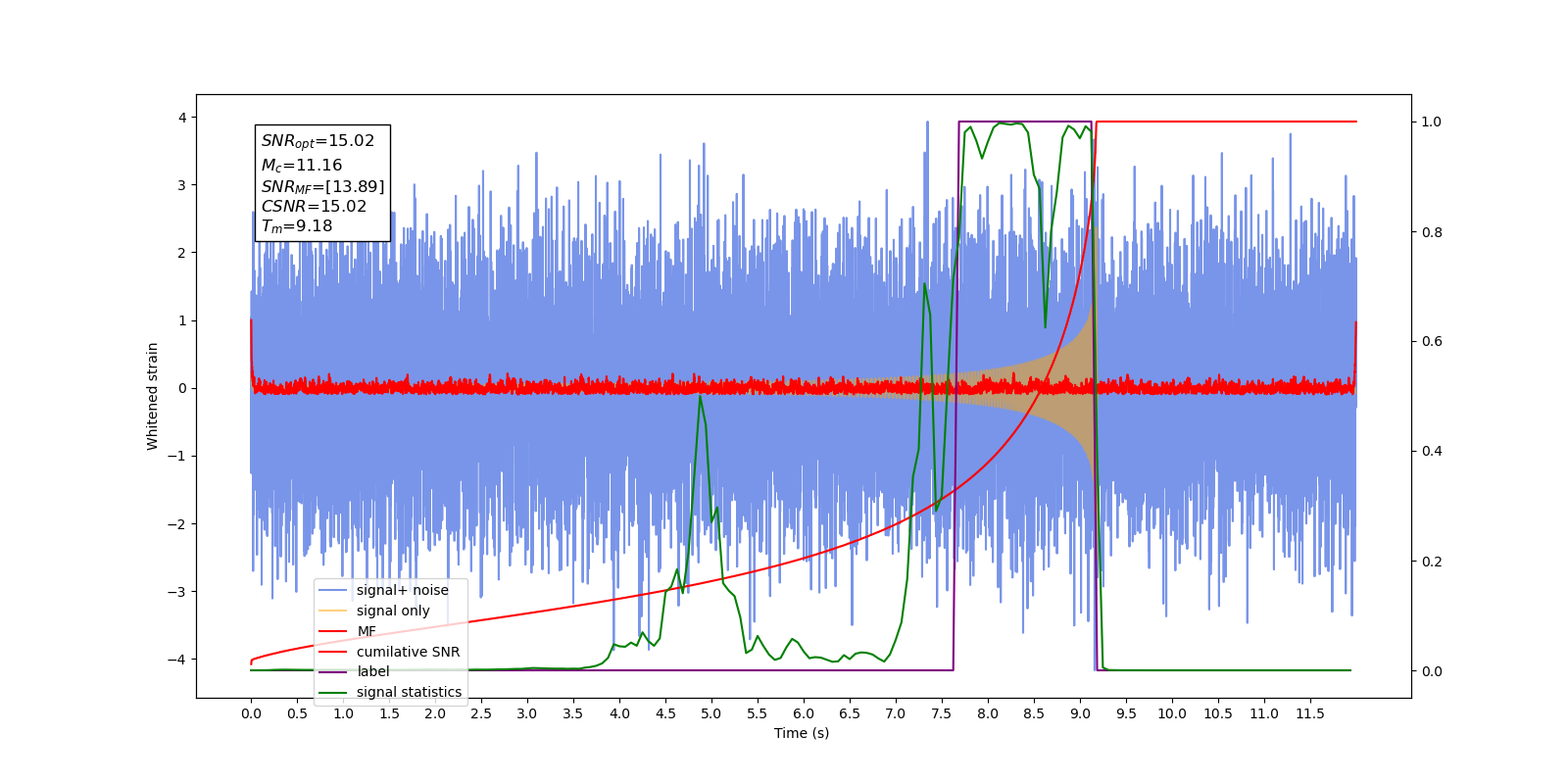The width and height of the screenshot is (1568, 784).
Task: Click the blue signal+ noise legend line swatch
Action: (x=333, y=590)
